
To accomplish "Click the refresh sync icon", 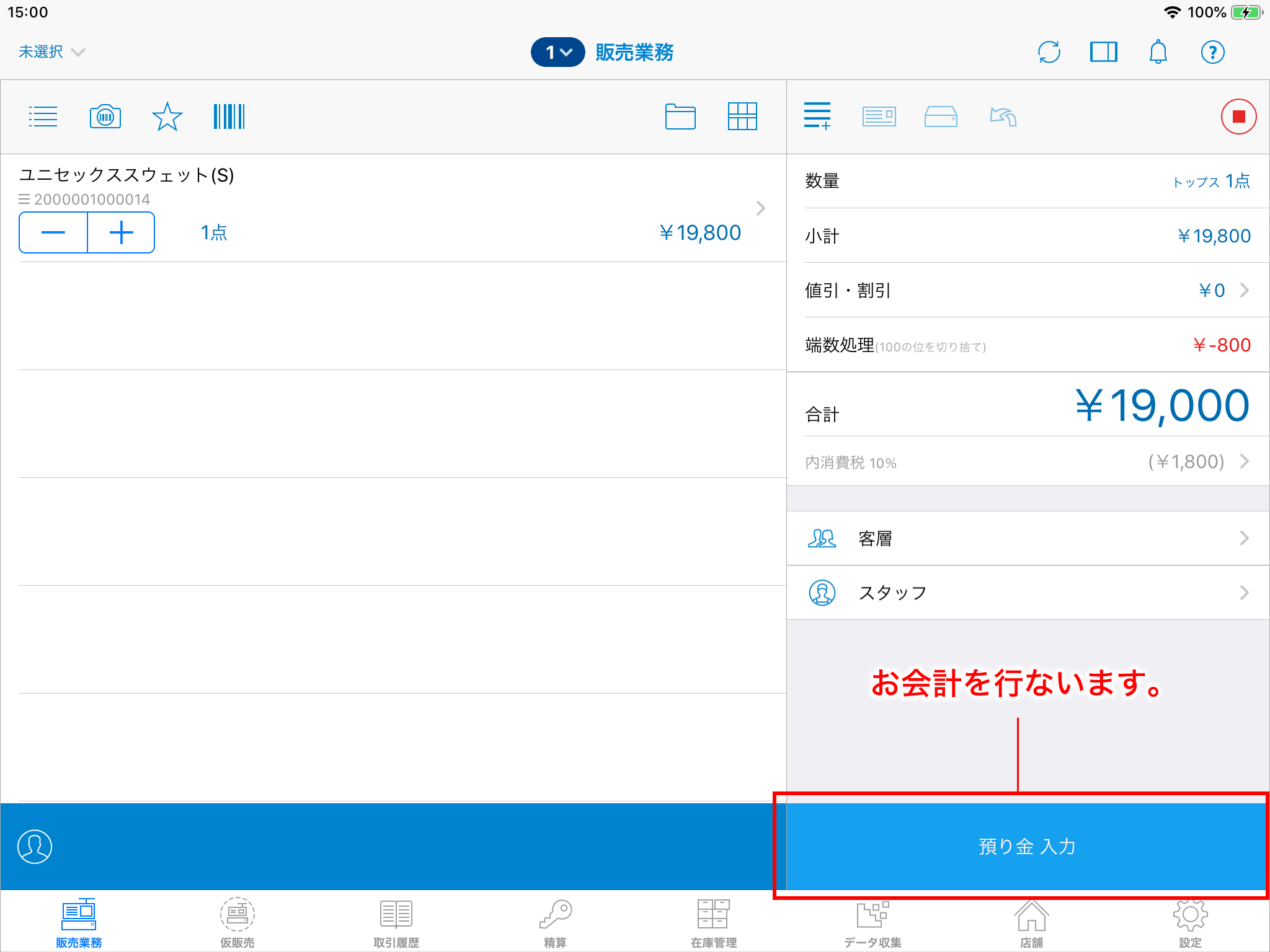I will tap(1049, 52).
